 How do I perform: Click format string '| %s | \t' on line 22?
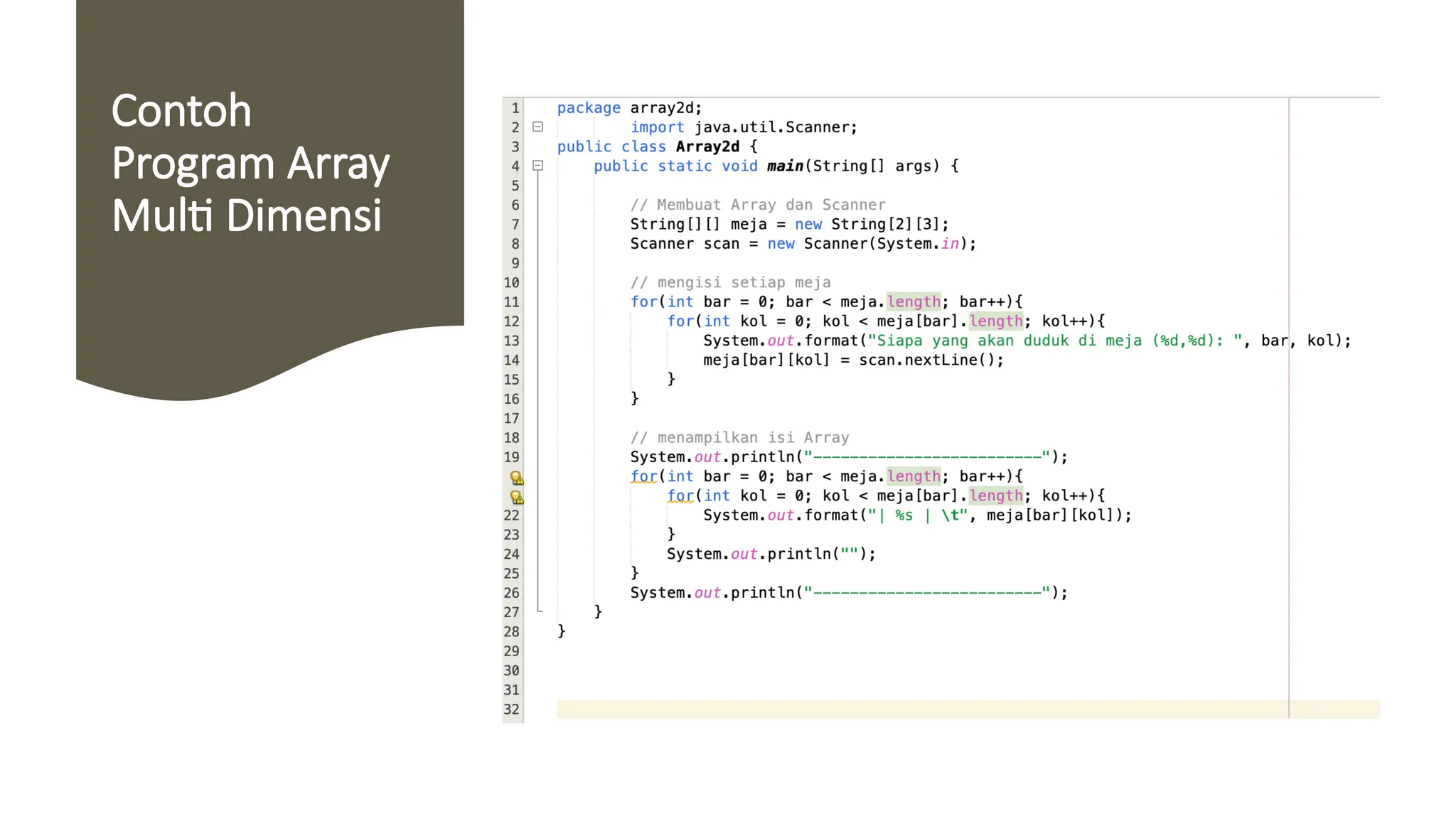[x=918, y=515]
